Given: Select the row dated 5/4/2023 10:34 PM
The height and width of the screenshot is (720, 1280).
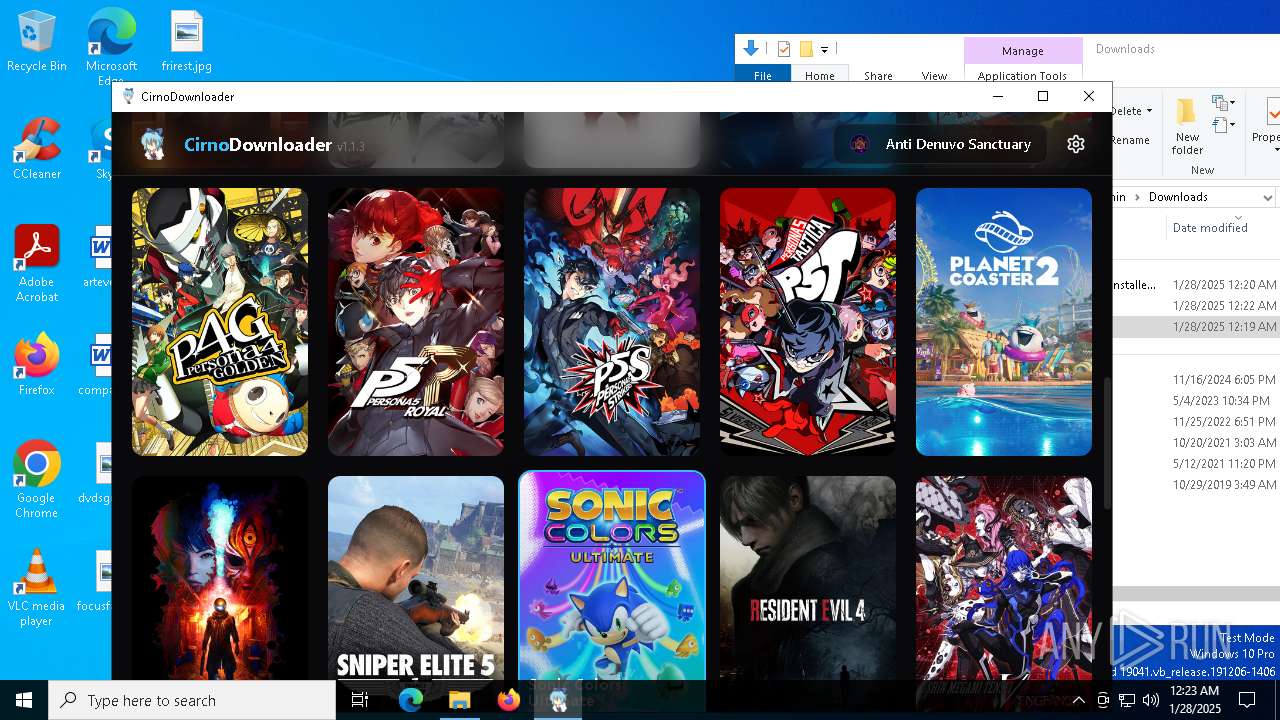Looking at the screenshot, I should click(x=1196, y=401).
